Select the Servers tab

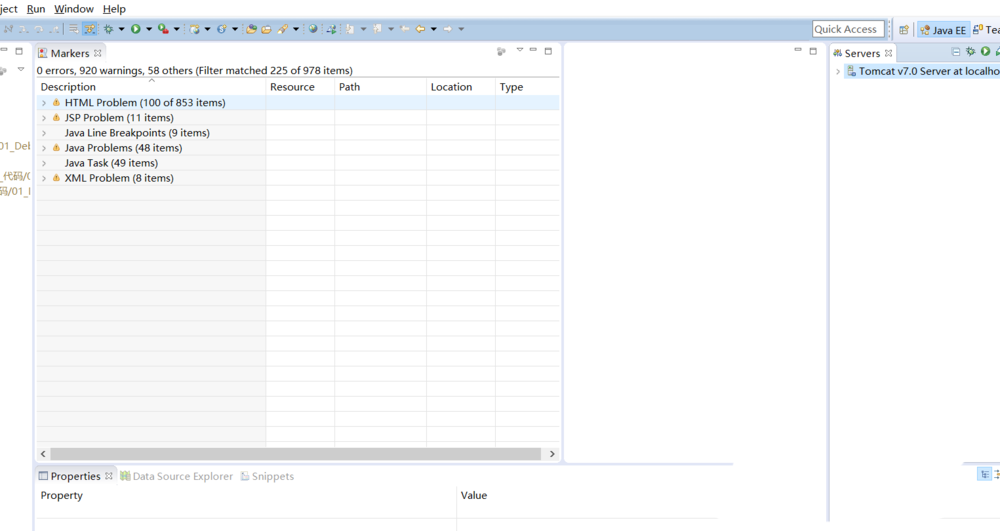tap(862, 53)
